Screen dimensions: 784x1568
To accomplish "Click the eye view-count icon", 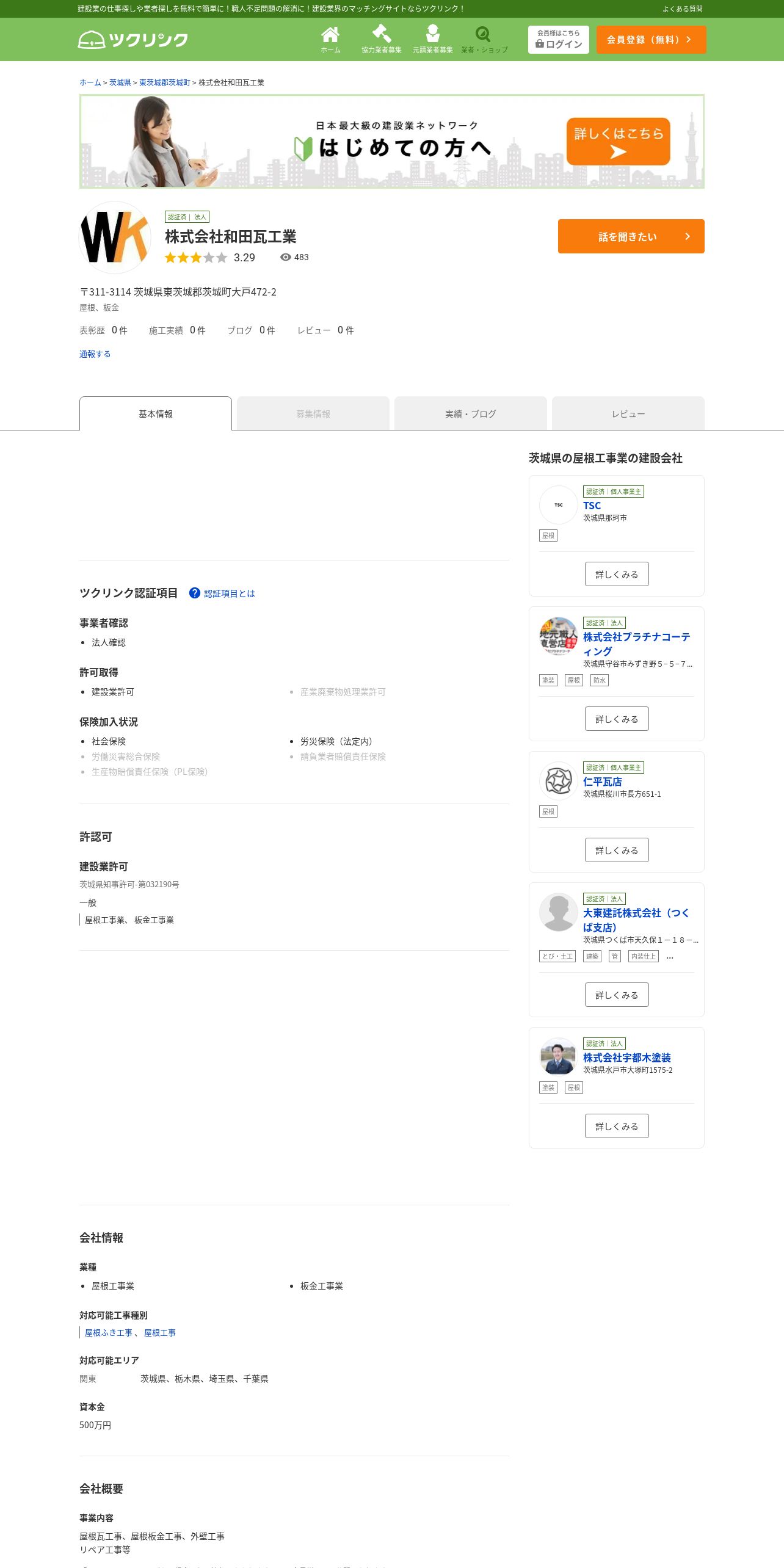I will (285, 257).
